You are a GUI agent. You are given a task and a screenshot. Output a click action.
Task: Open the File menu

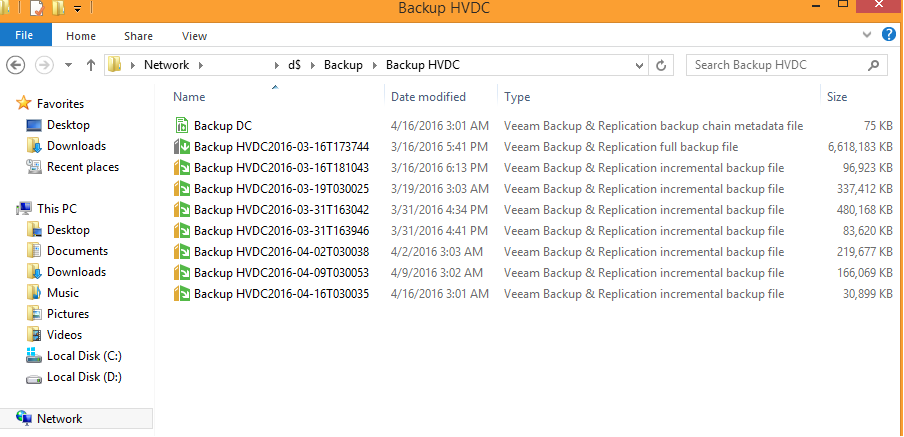(24, 35)
